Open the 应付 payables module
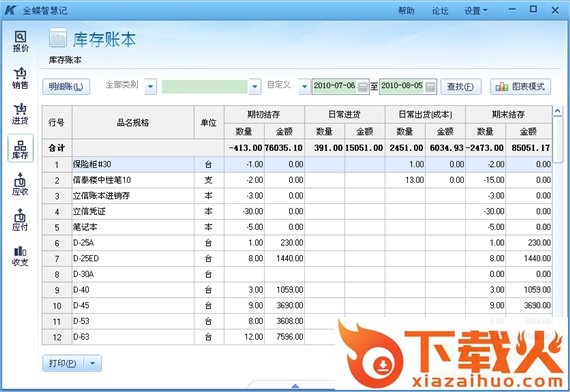The width and height of the screenshot is (570, 392). [20, 220]
